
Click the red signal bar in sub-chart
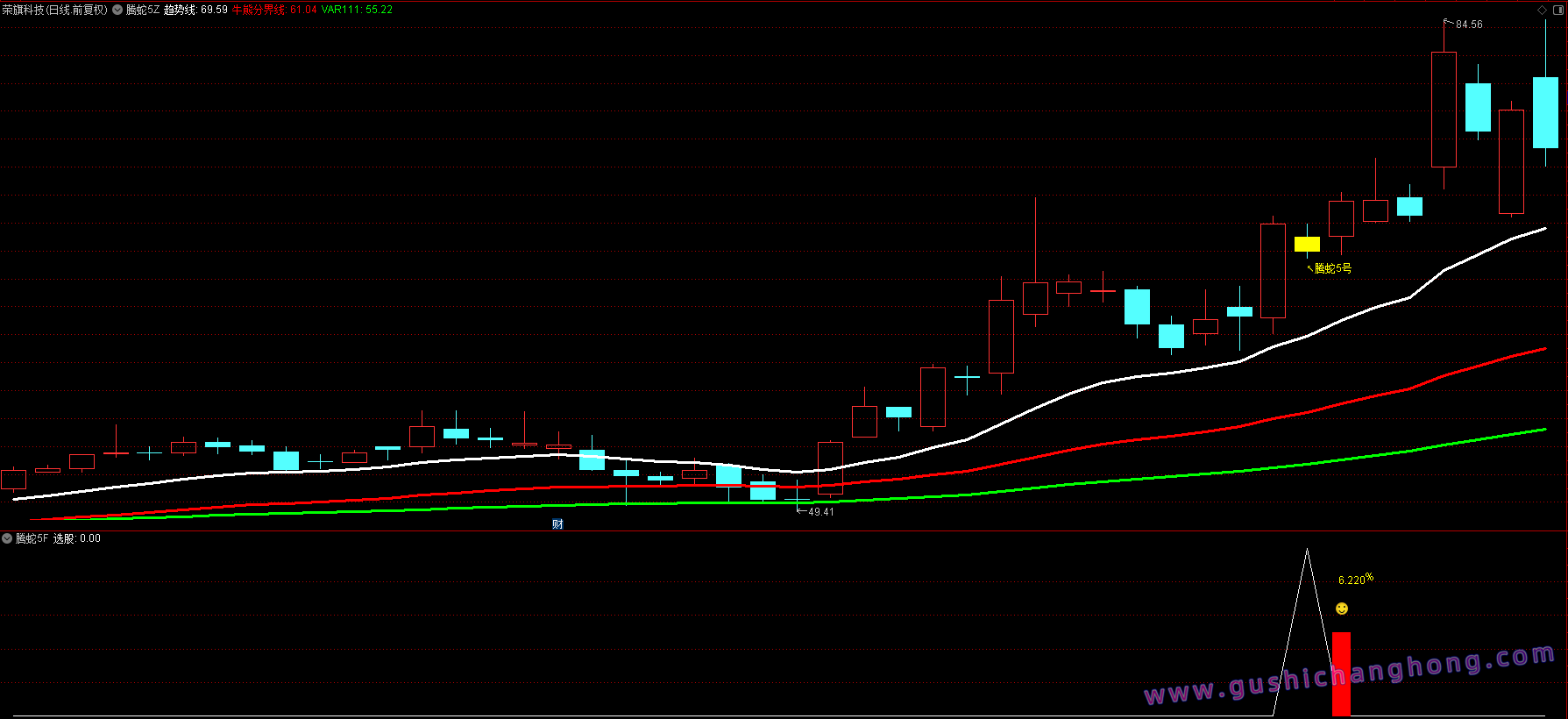pyautogui.click(x=1341, y=673)
